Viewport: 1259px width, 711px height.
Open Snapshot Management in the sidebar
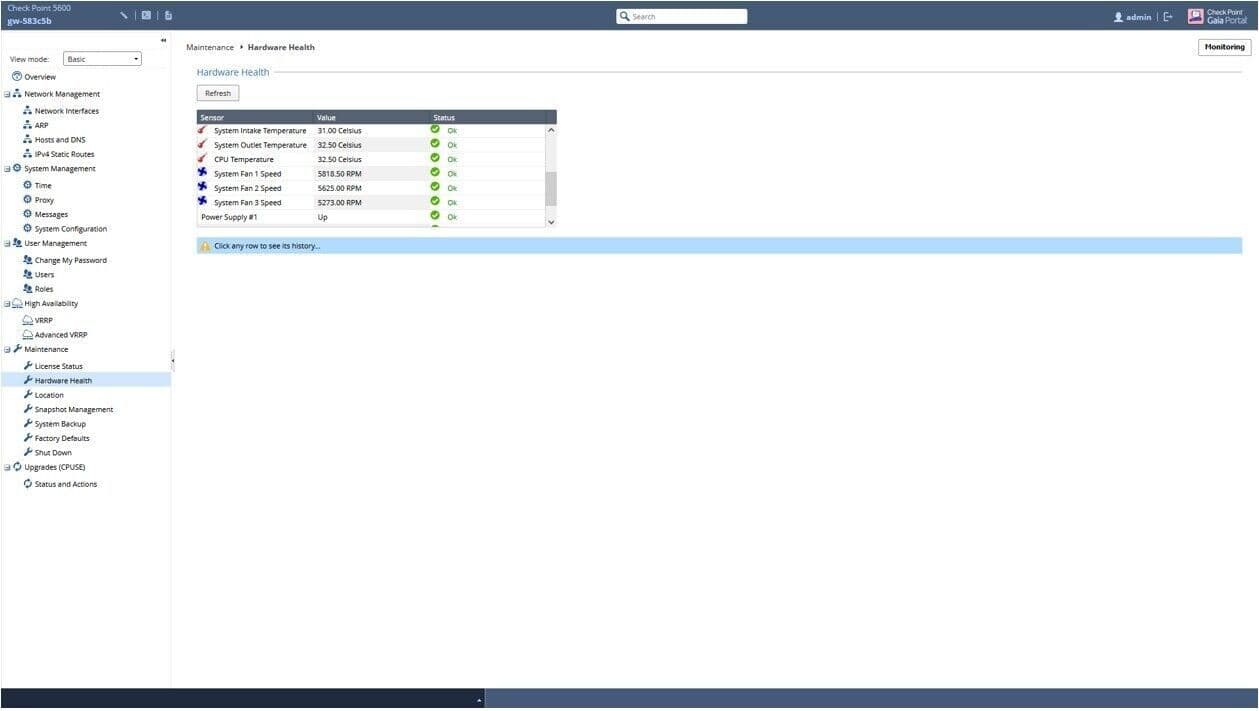point(73,410)
